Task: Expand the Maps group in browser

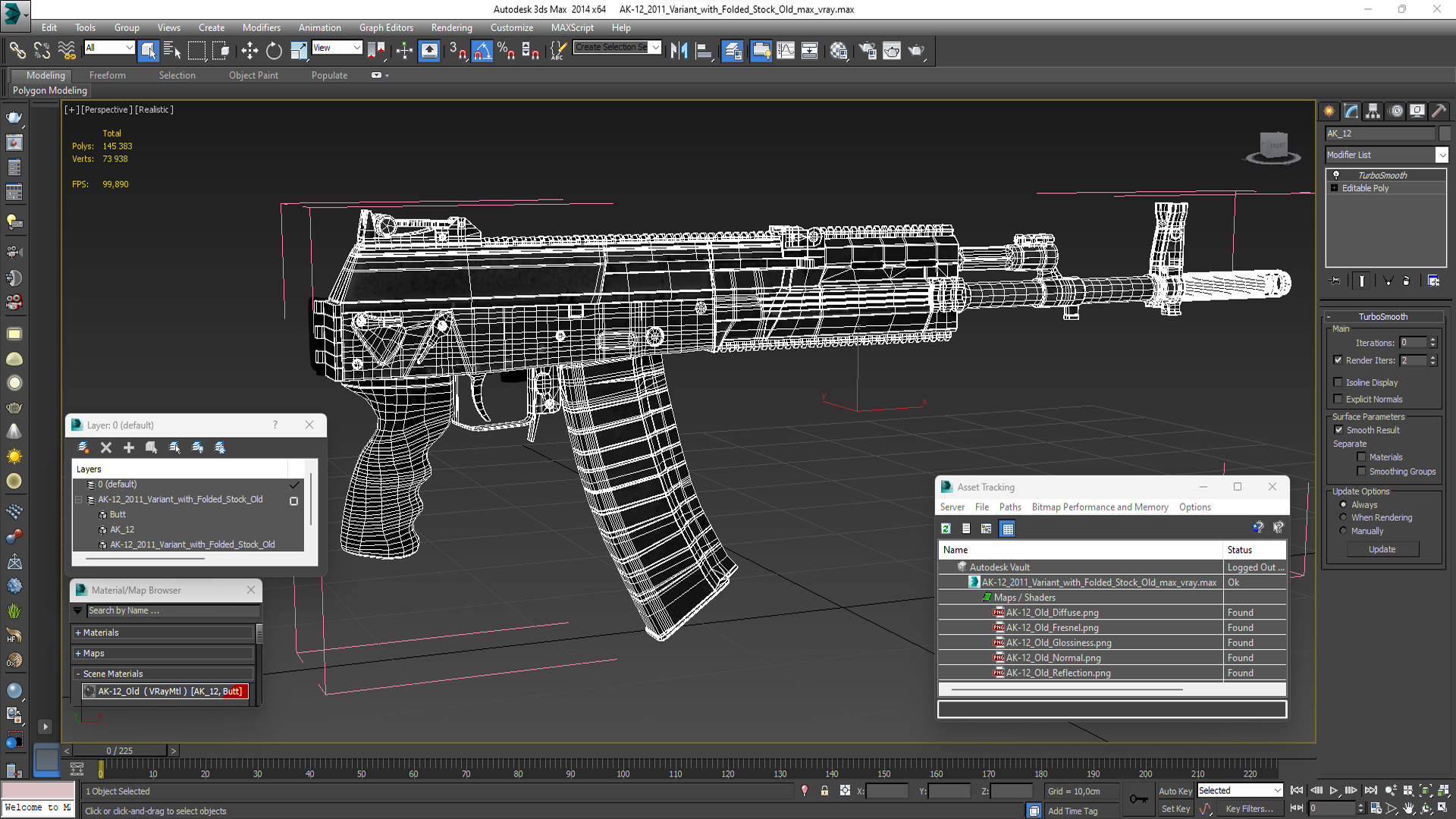Action: [163, 653]
